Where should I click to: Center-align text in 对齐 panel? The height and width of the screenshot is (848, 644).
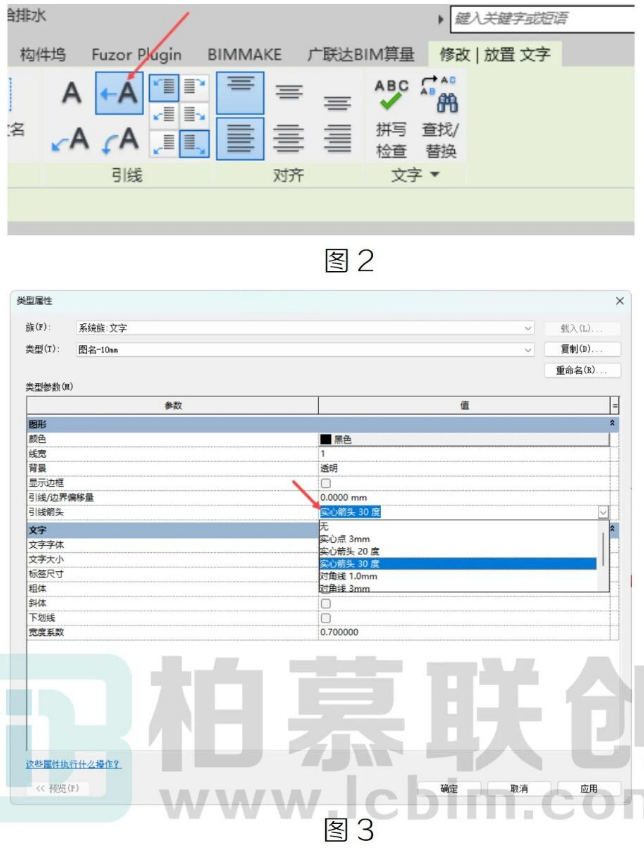tap(289, 138)
